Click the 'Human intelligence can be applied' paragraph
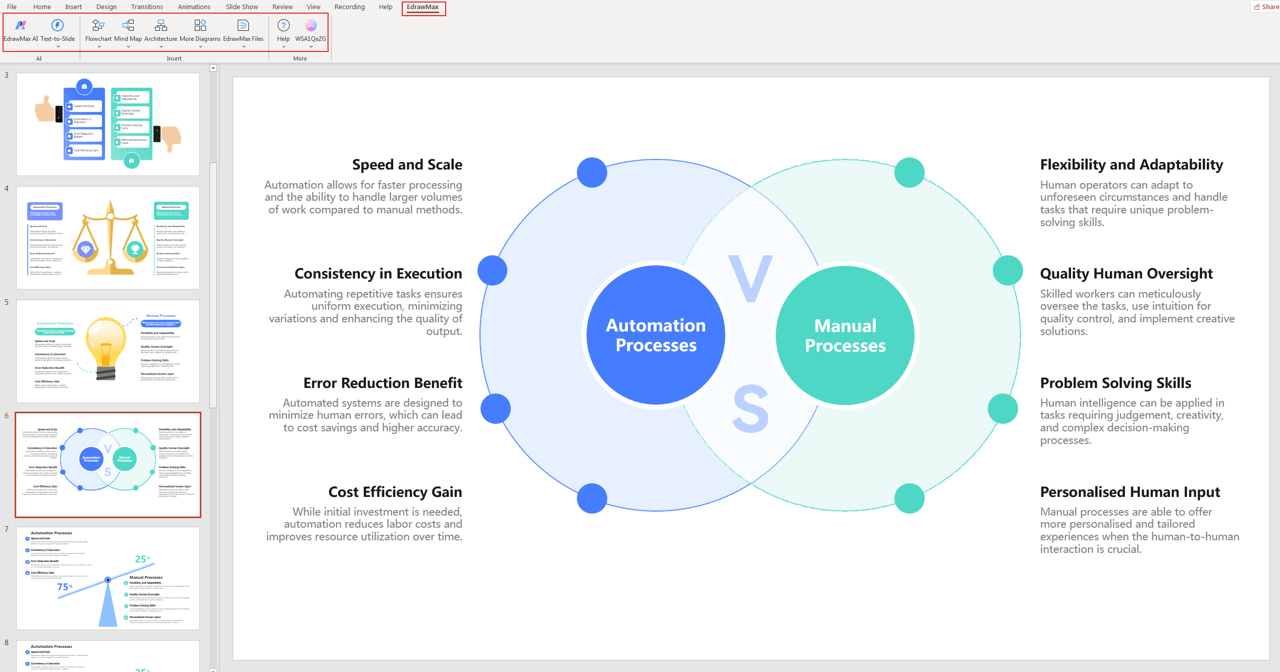The width and height of the screenshot is (1280, 672). tap(1132, 421)
